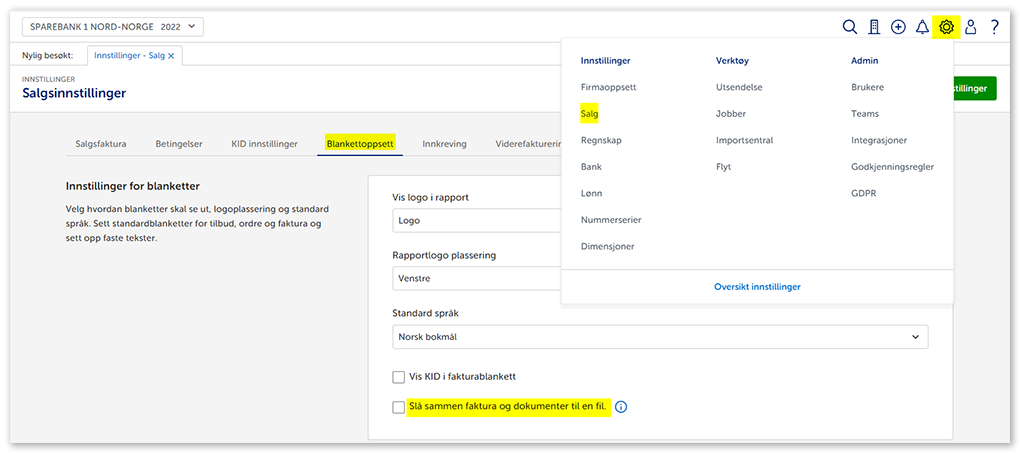Open the Oversikt innstillinger link
The width and height of the screenshot is (1020, 453).
pyautogui.click(x=757, y=287)
